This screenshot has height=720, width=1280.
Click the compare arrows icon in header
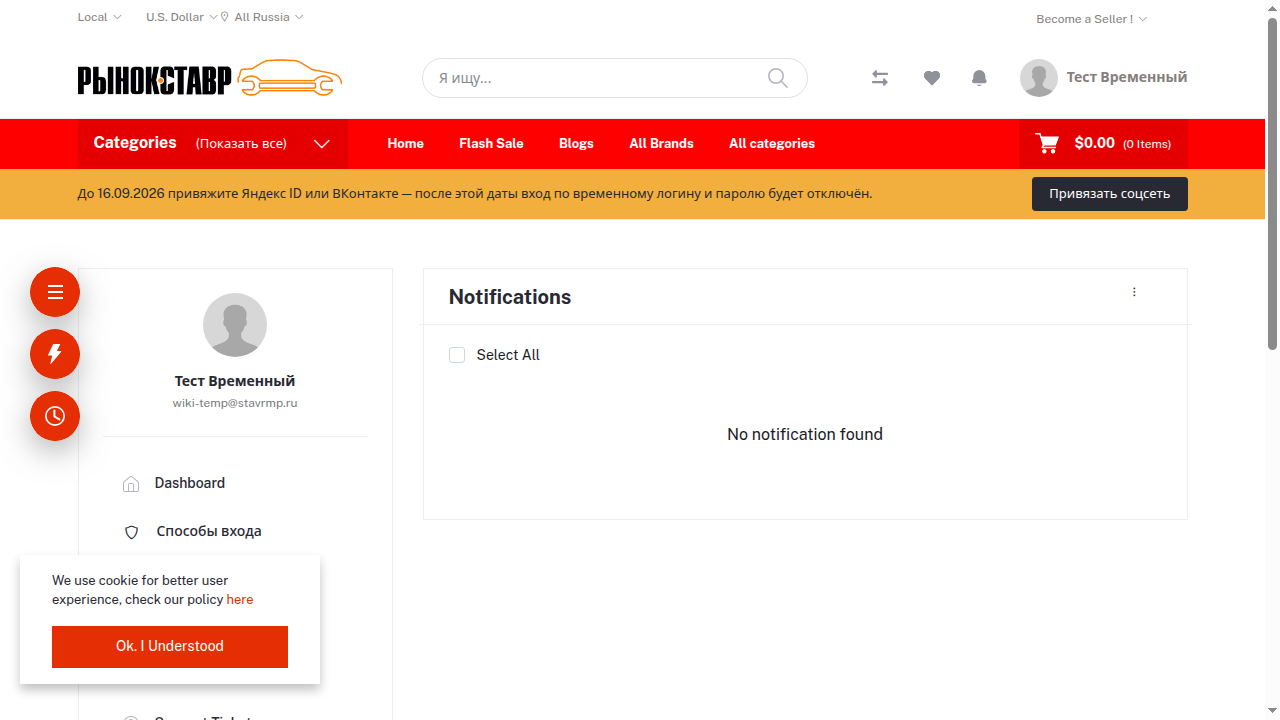(x=880, y=78)
